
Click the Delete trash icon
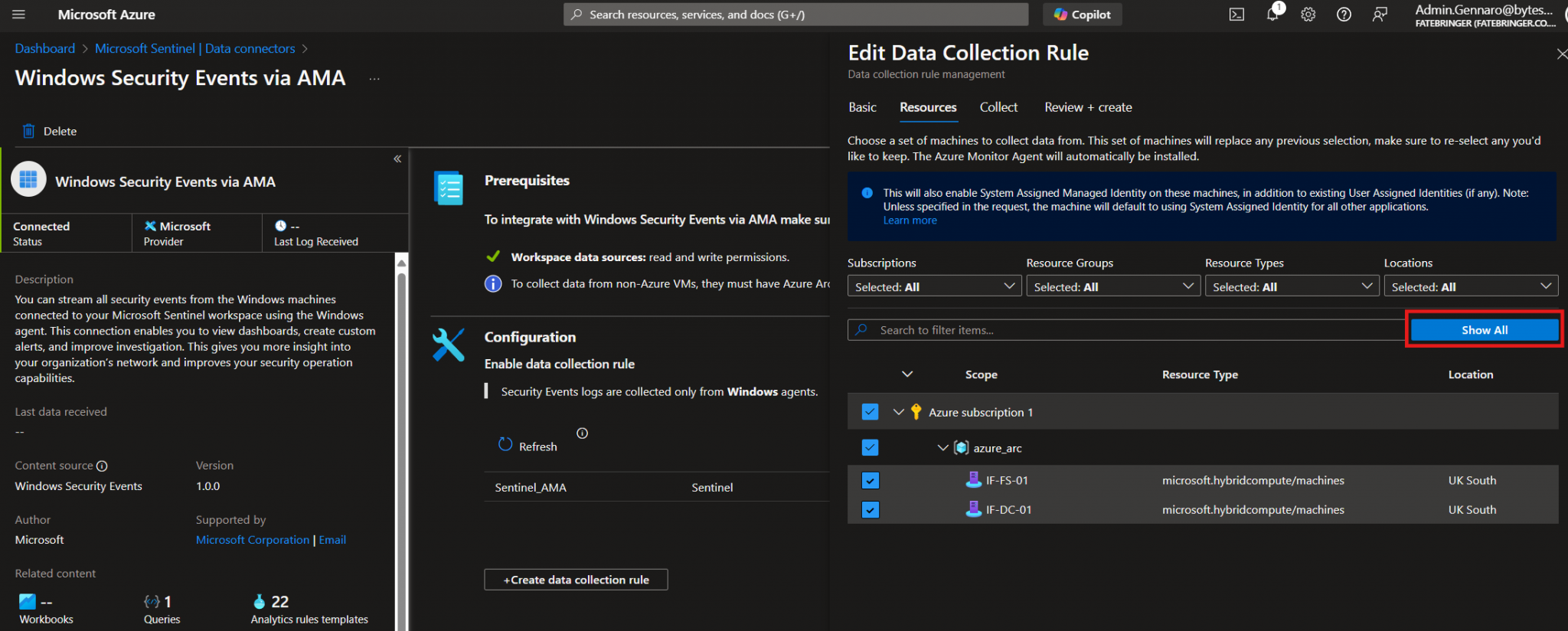pos(28,131)
